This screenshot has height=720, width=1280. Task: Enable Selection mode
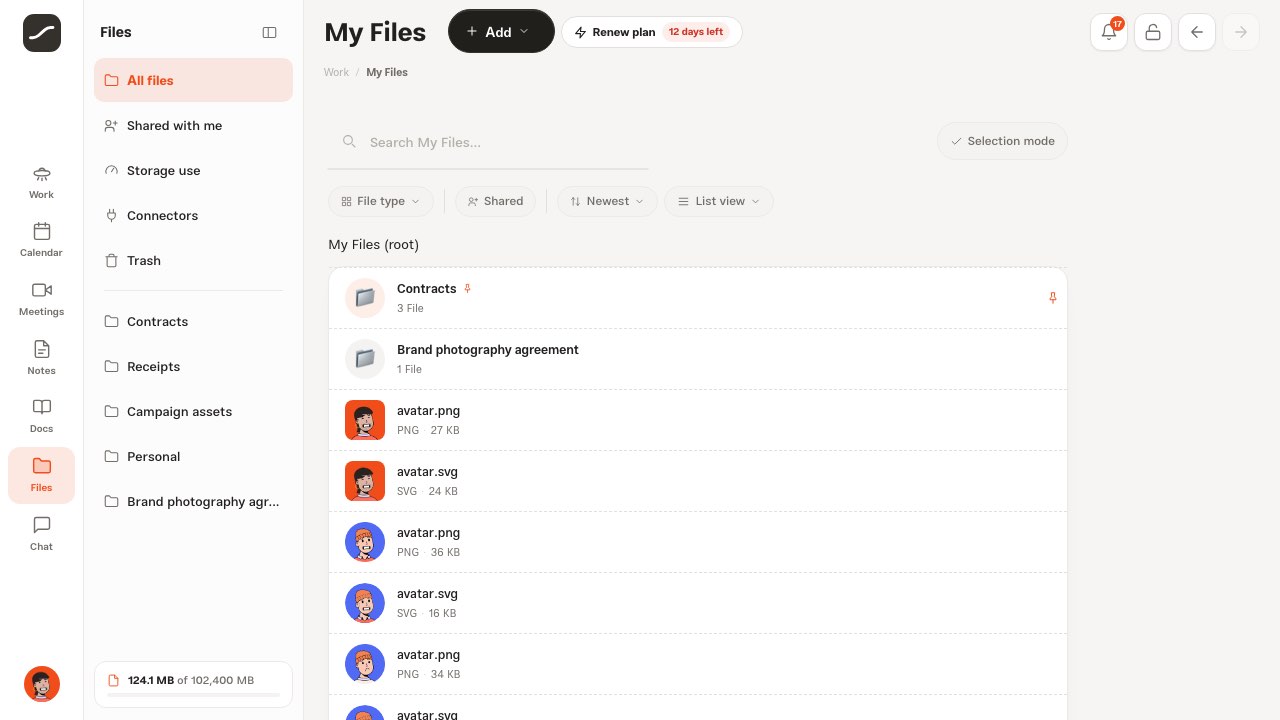click(x=1002, y=141)
